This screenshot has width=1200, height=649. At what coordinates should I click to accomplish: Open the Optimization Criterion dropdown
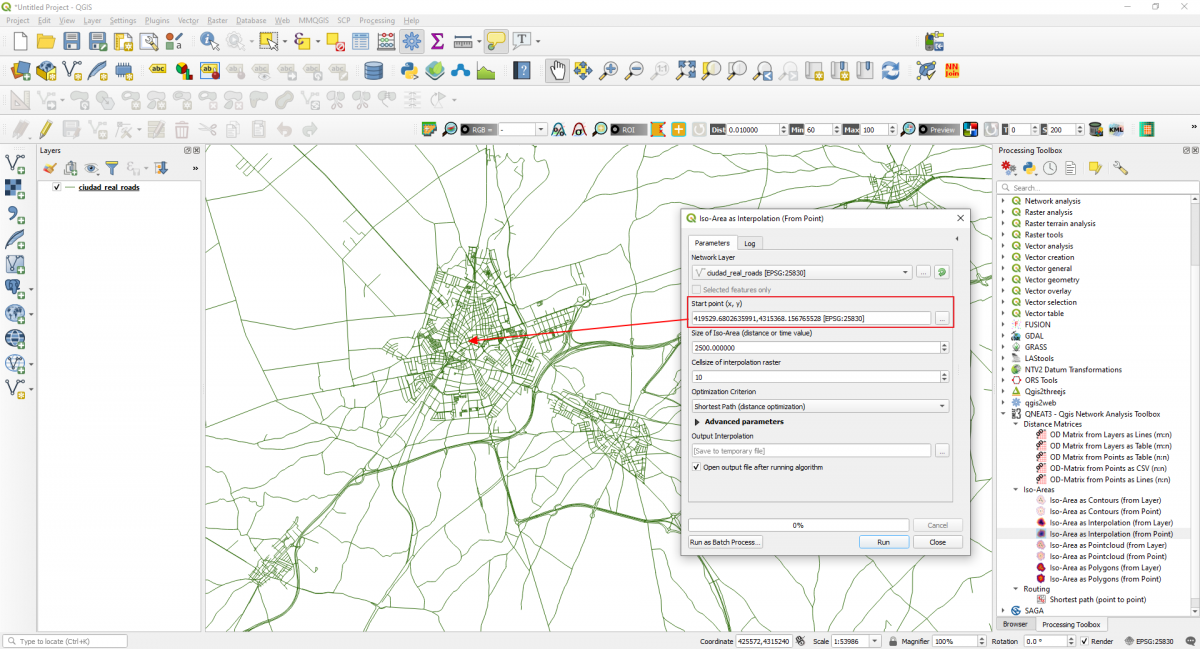[x=820, y=406]
